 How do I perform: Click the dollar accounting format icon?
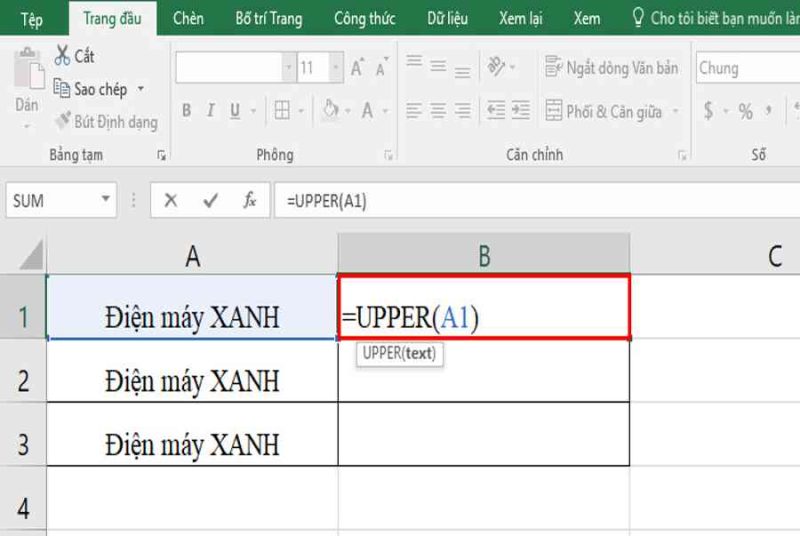pyautogui.click(x=708, y=111)
